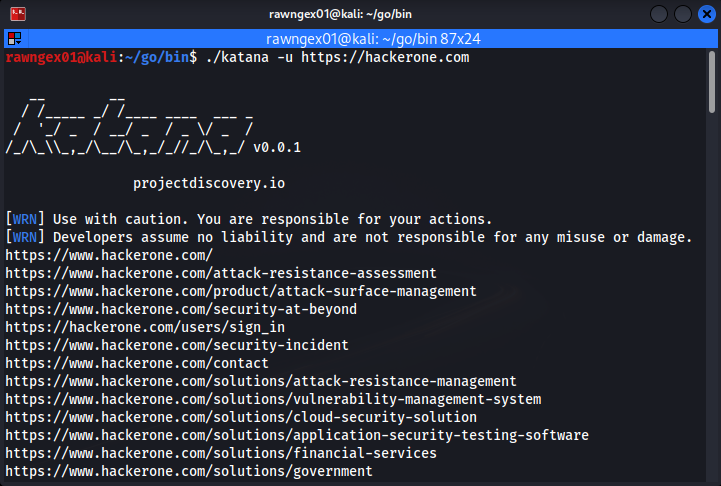The image size is (721, 486).
Task: Open the hackerone.com/contact URL
Action: [137, 363]
